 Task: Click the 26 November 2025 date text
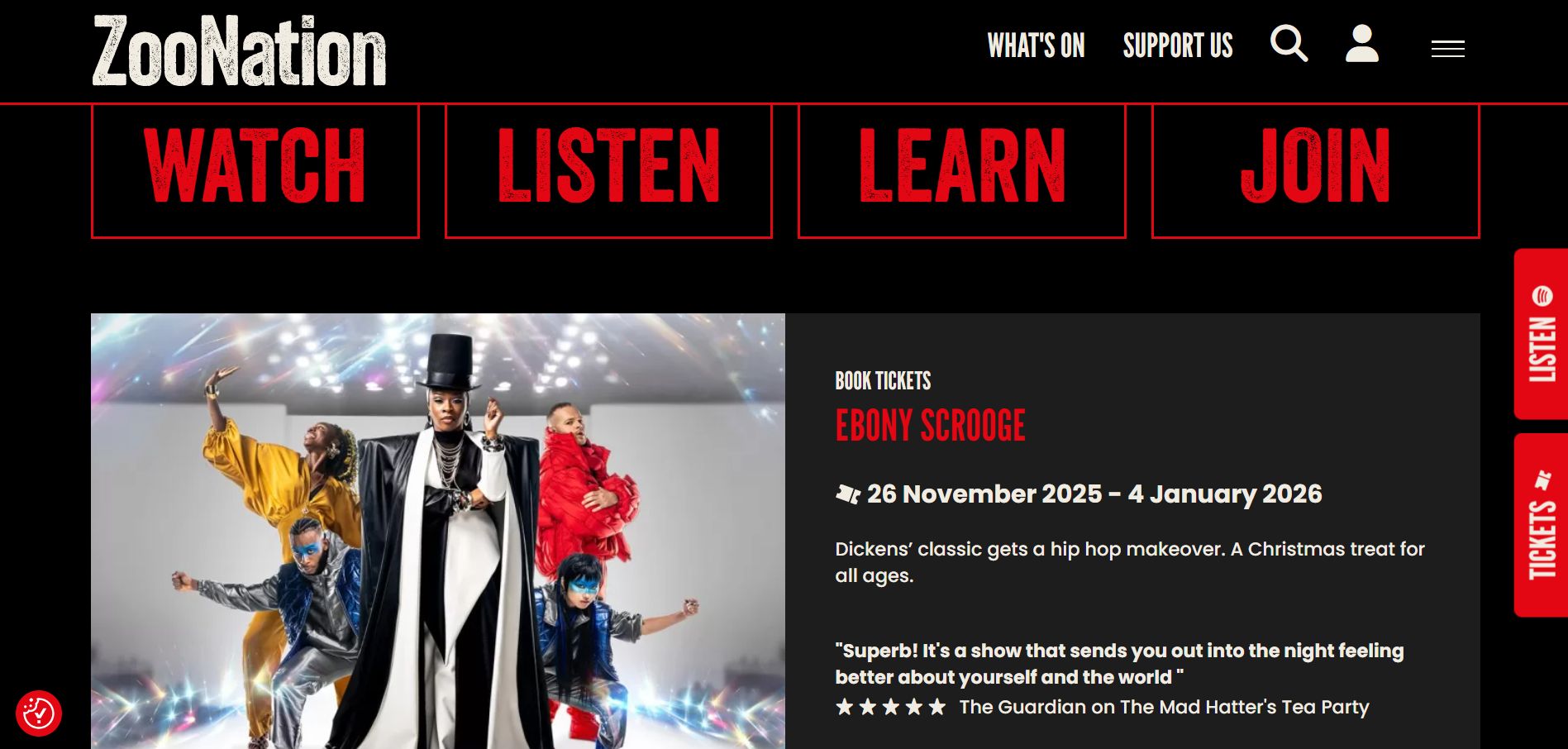(984, 494)
